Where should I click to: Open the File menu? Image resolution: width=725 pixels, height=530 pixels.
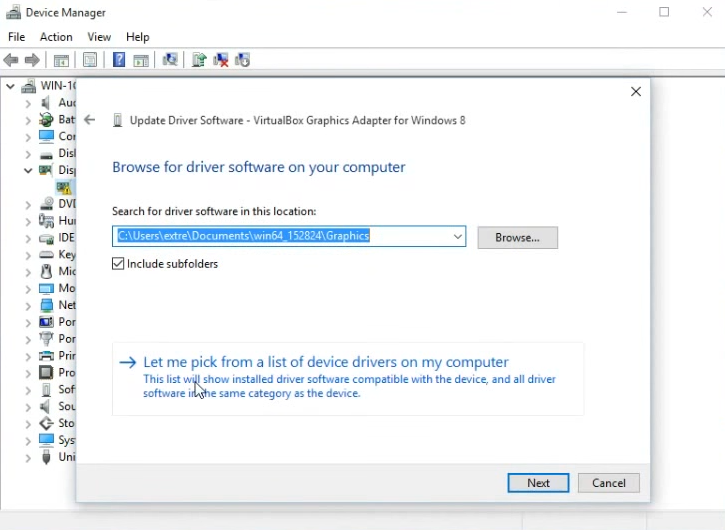[17, 37]
